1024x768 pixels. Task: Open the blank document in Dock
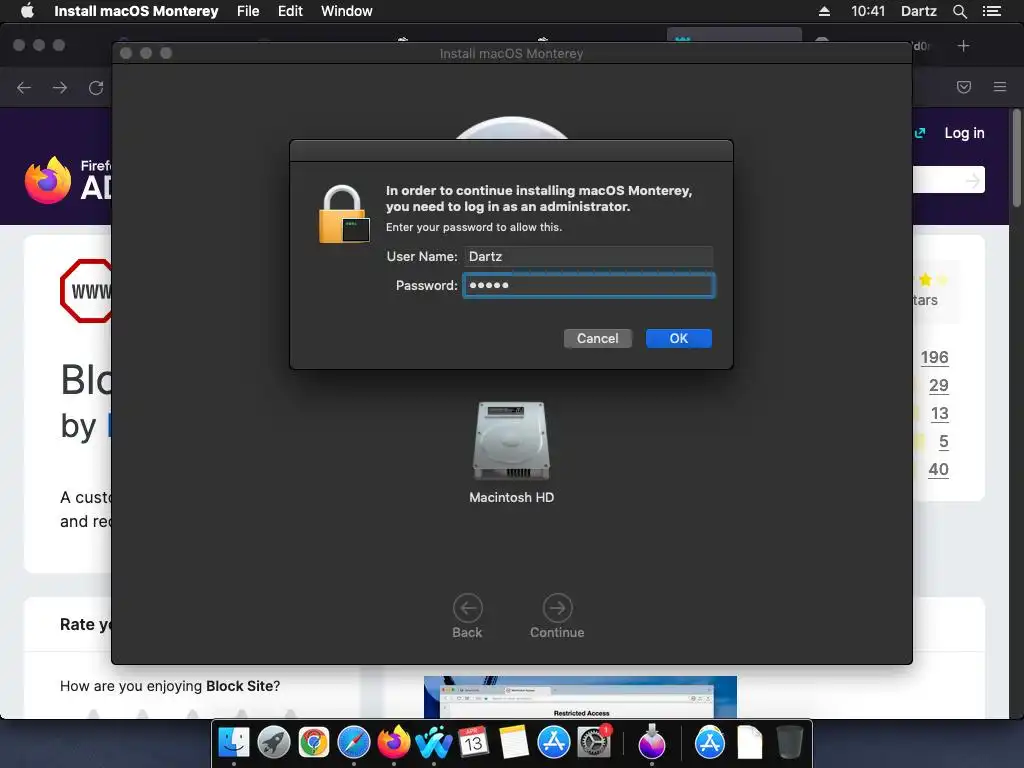(x=750, y=743)
